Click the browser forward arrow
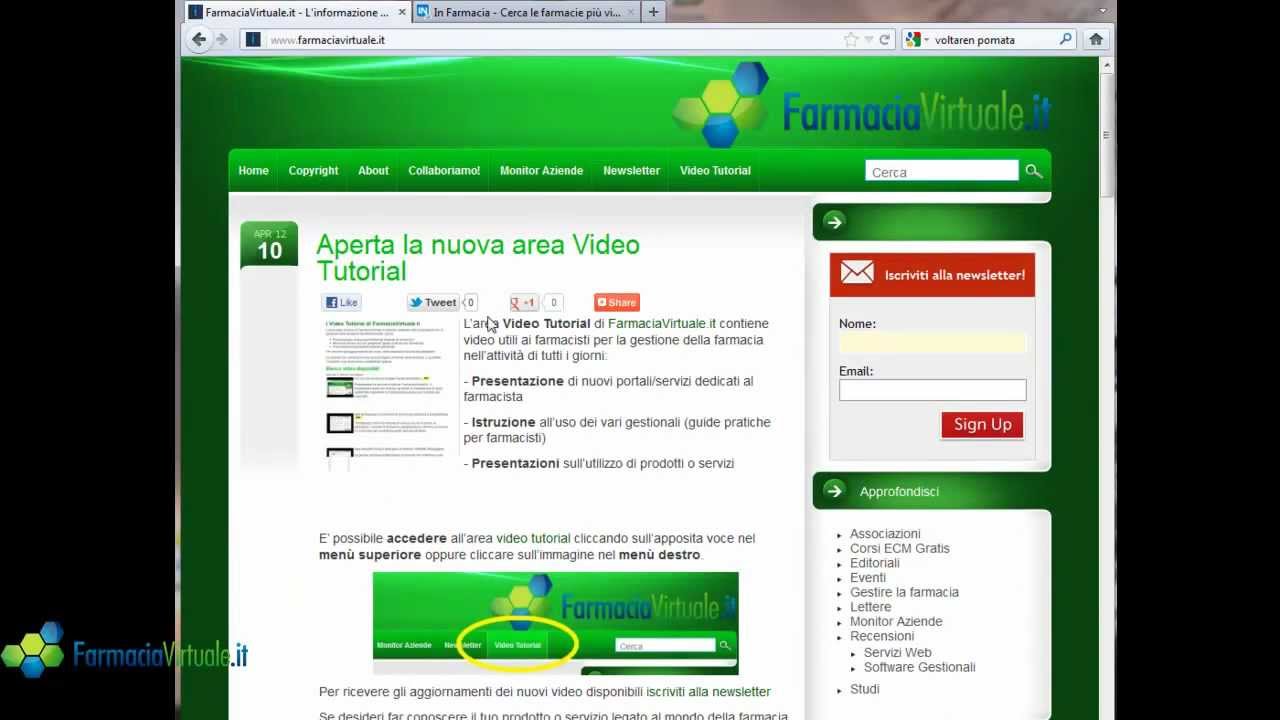Viewport: 1280px width, 720px height. tap(222, 39)
